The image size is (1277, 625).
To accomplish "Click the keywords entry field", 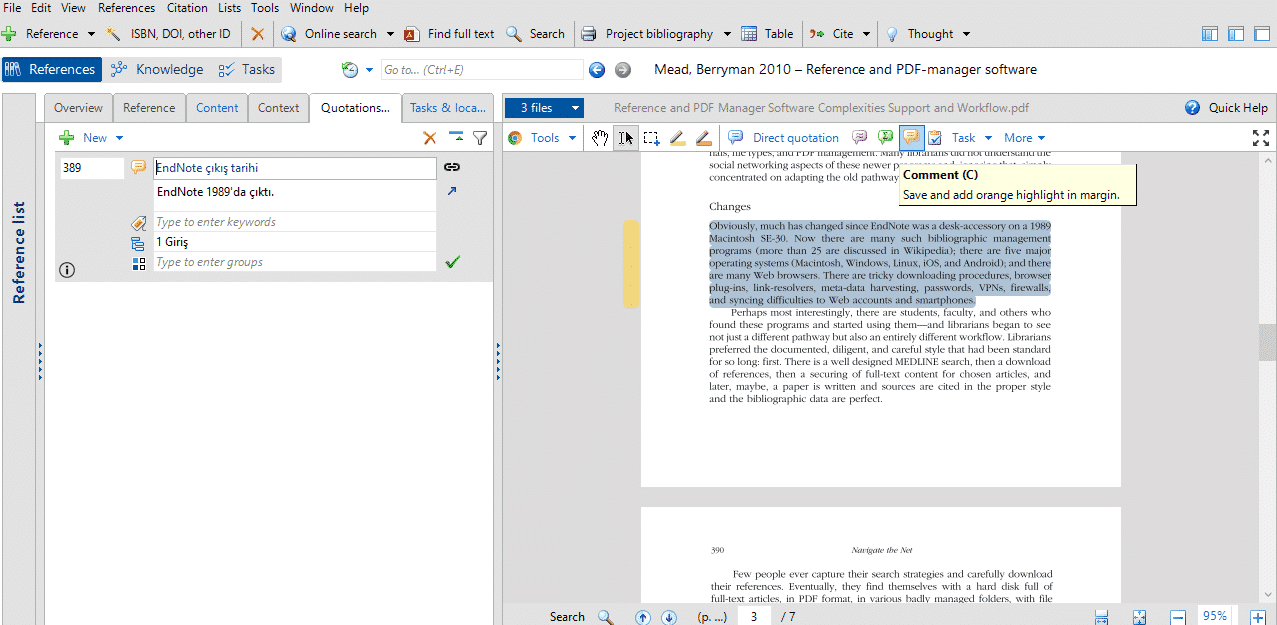I will [295, 222].
